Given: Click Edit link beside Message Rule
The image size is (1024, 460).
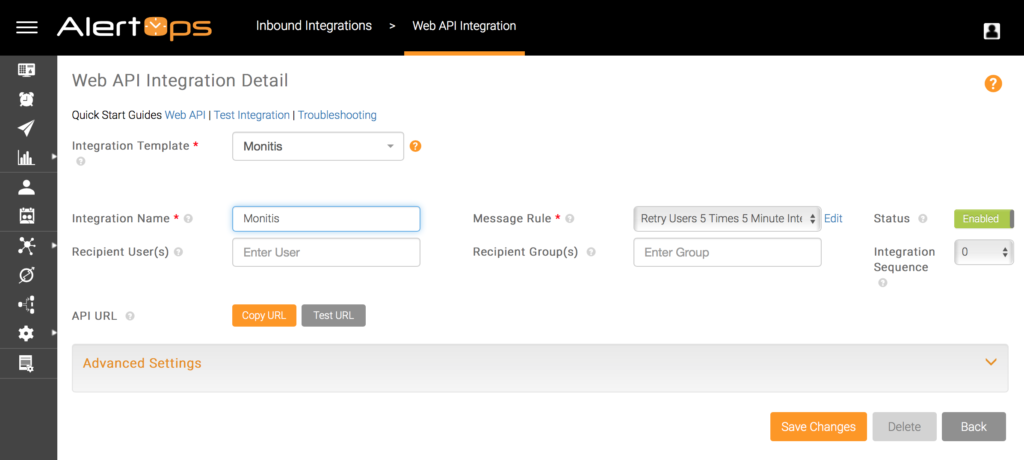Looking at the screenshot, I should (833, 219).
